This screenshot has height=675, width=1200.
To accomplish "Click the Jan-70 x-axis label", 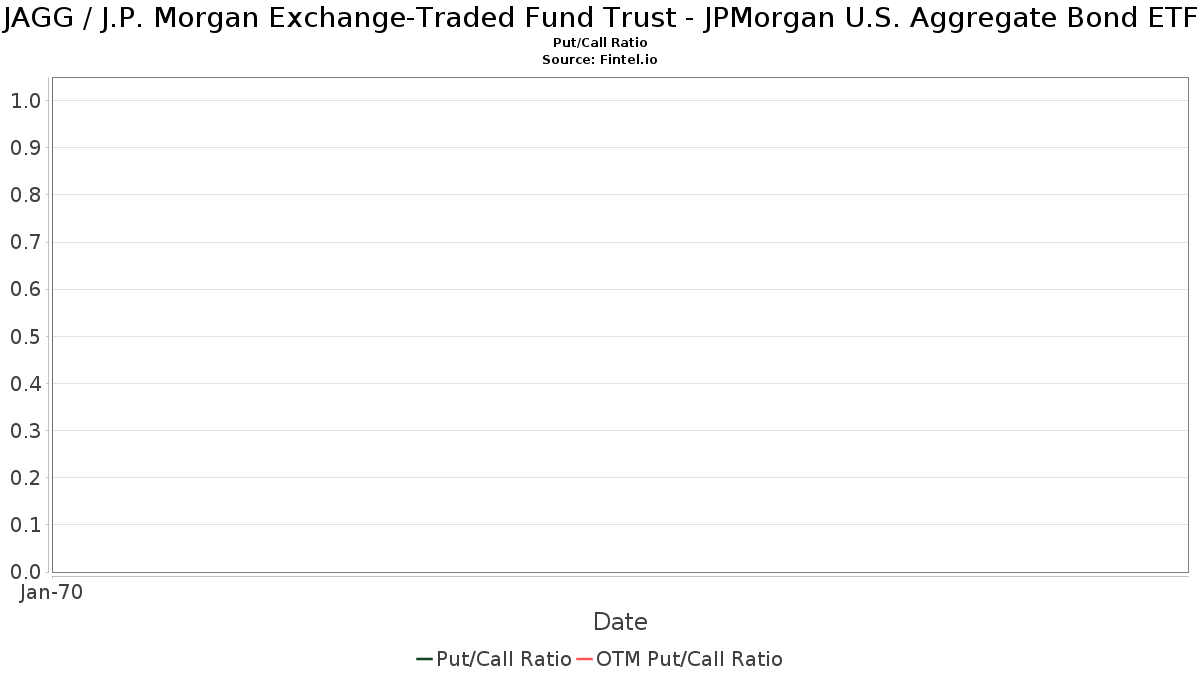I will (x=51, y=592).
